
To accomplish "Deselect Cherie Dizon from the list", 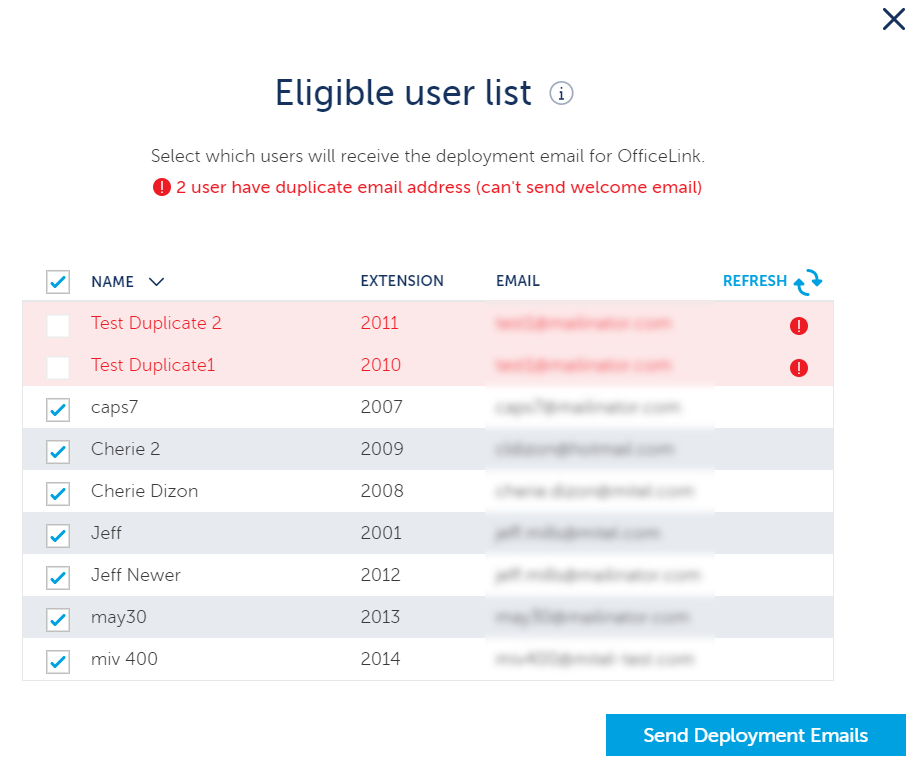I will (x=58, y=493).
